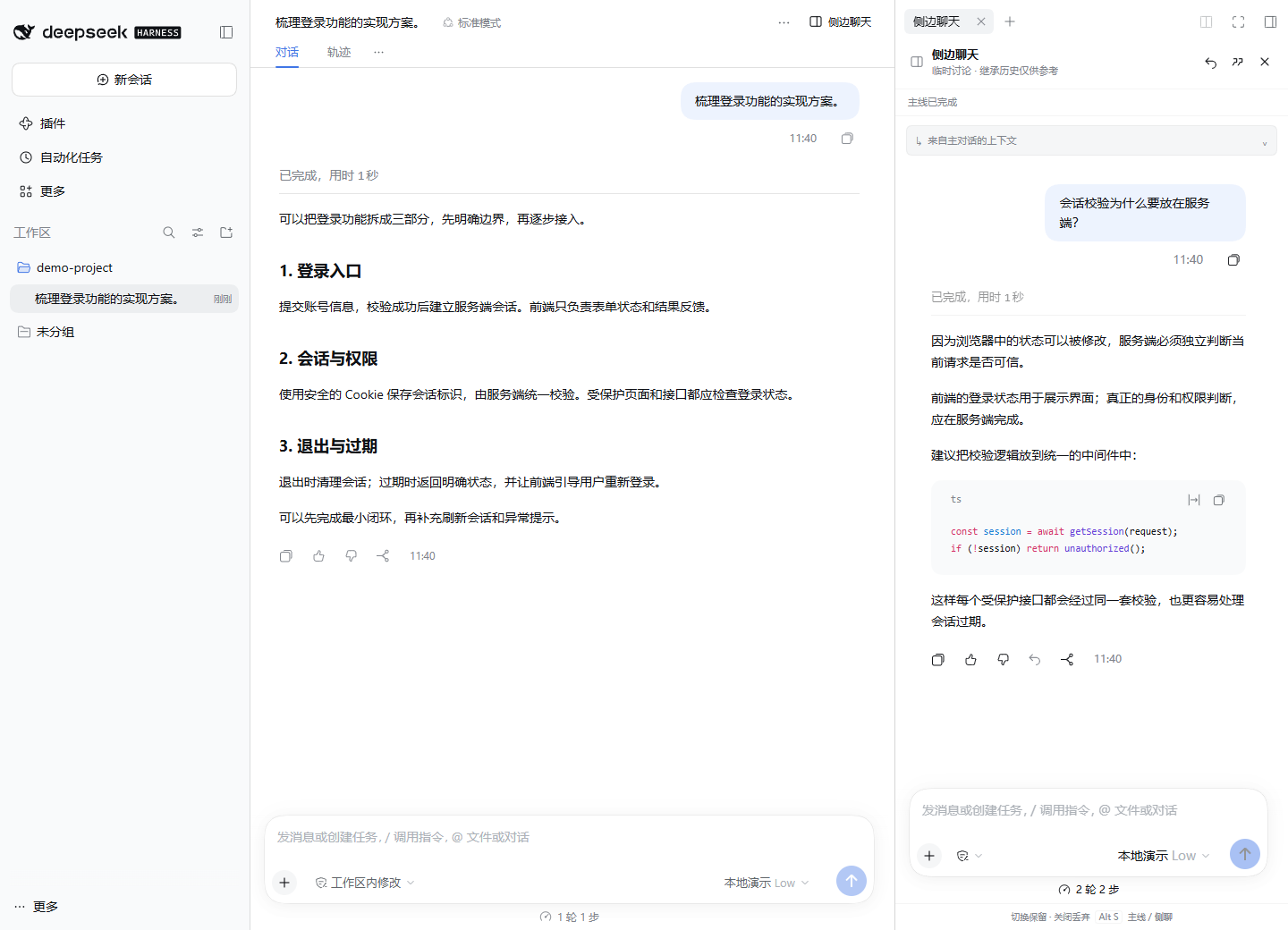Toggle split view icon in side panel header
The width and height of the screenshot is (1288, 930).
(1206, 21)
